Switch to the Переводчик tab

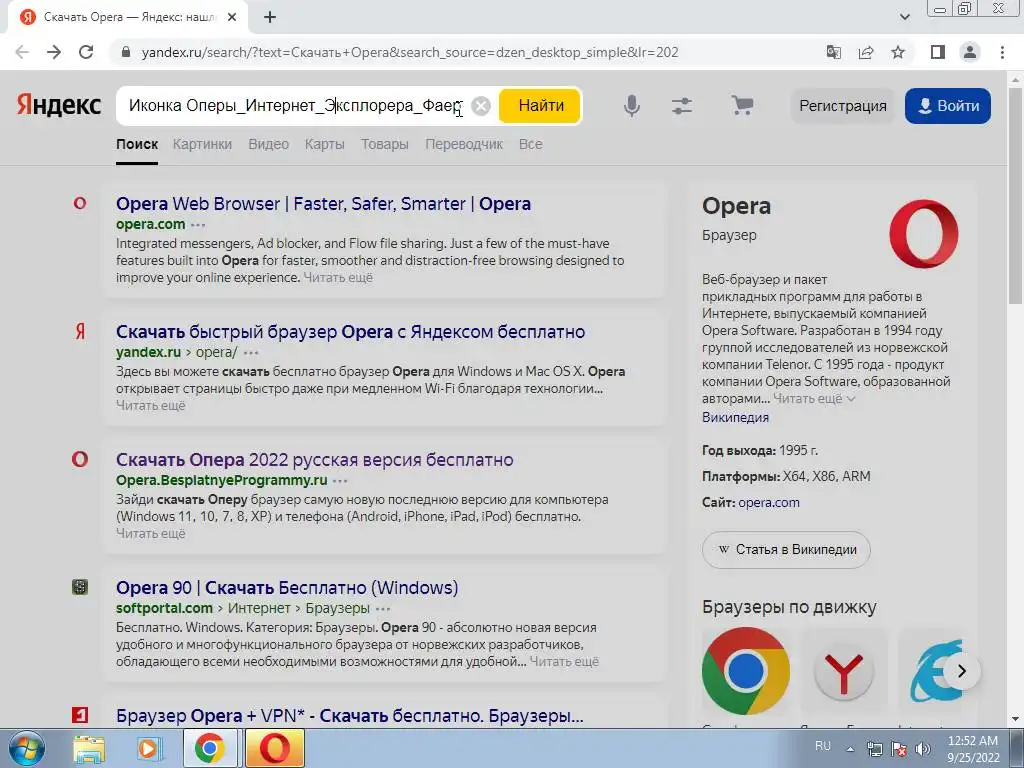click(x=464, y=144)
